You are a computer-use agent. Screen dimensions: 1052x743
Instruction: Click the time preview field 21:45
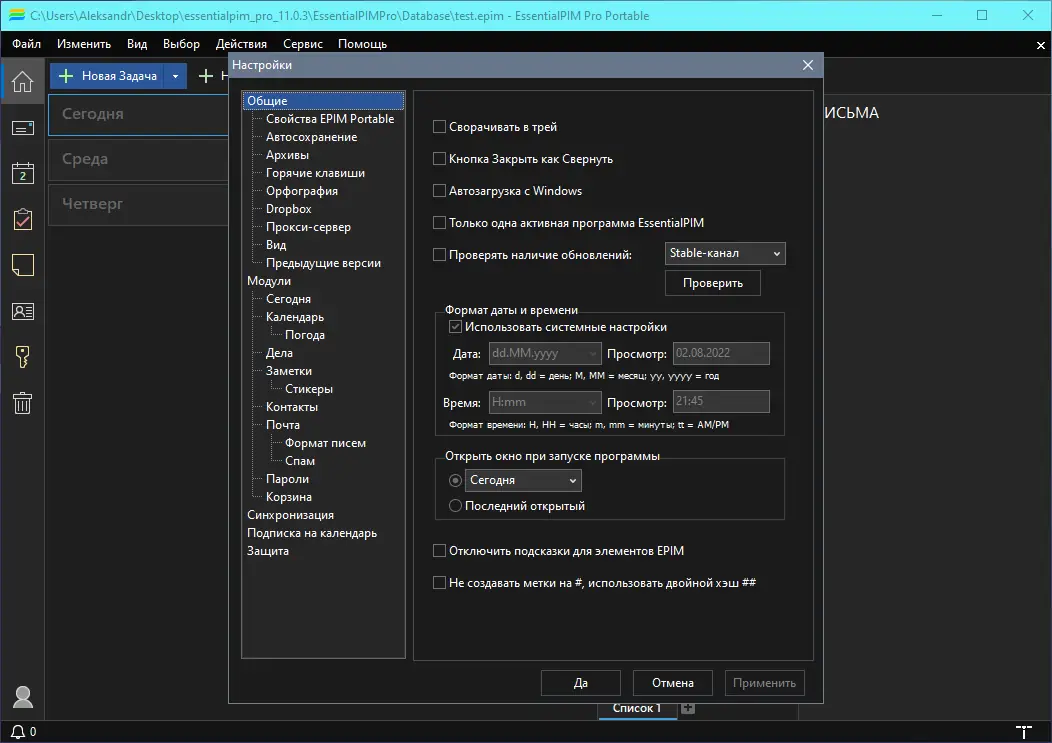721,401
